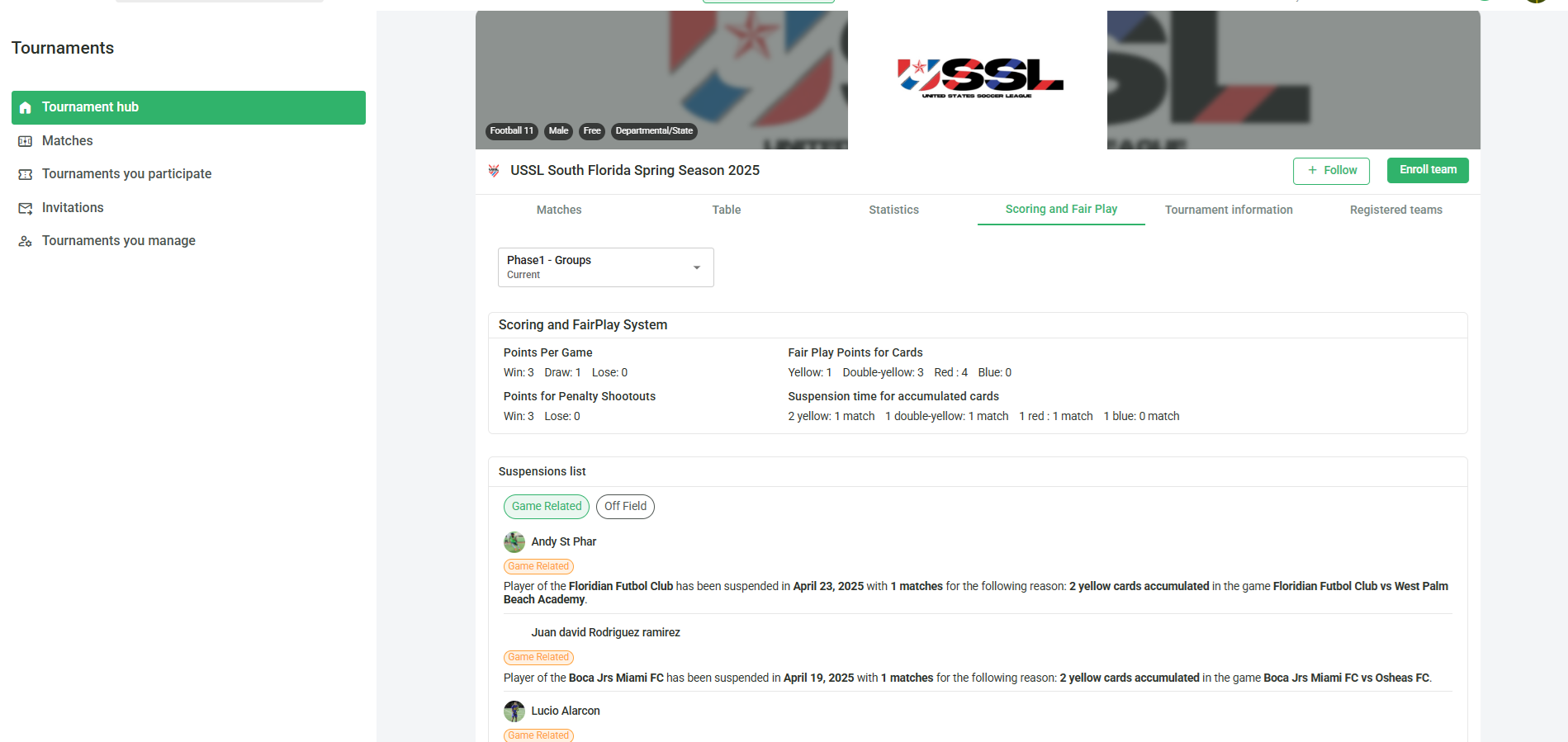
Task: Open the Registered teams tab
Action: [1395, 210]
